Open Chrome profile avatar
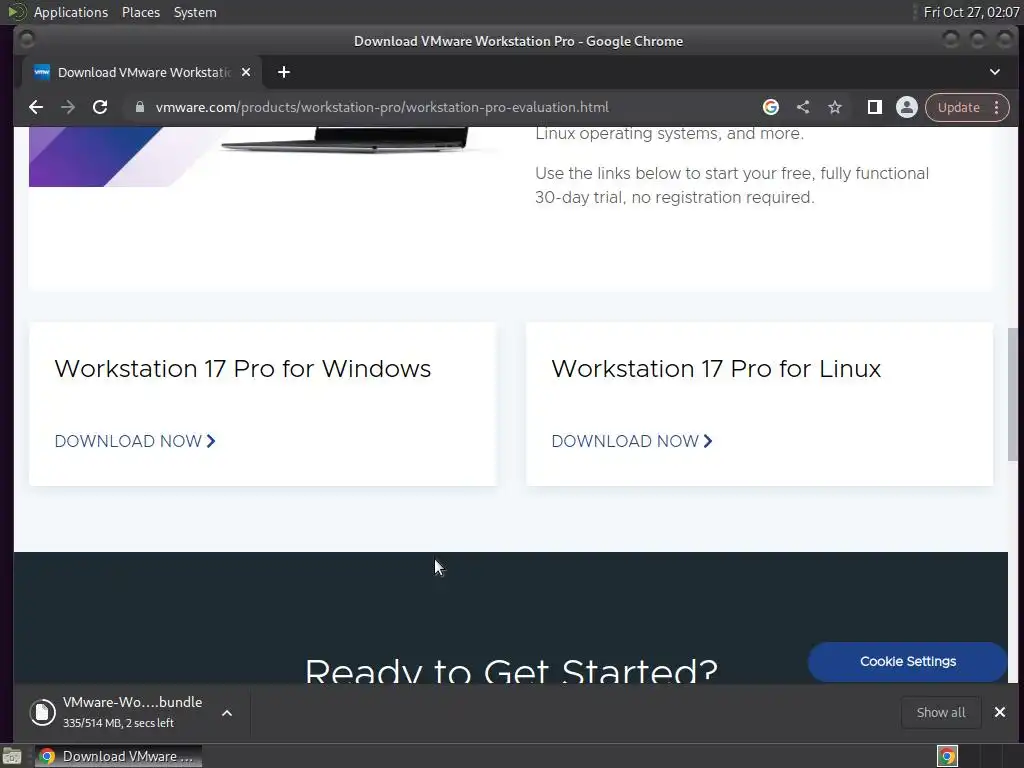 coord(906,107)
